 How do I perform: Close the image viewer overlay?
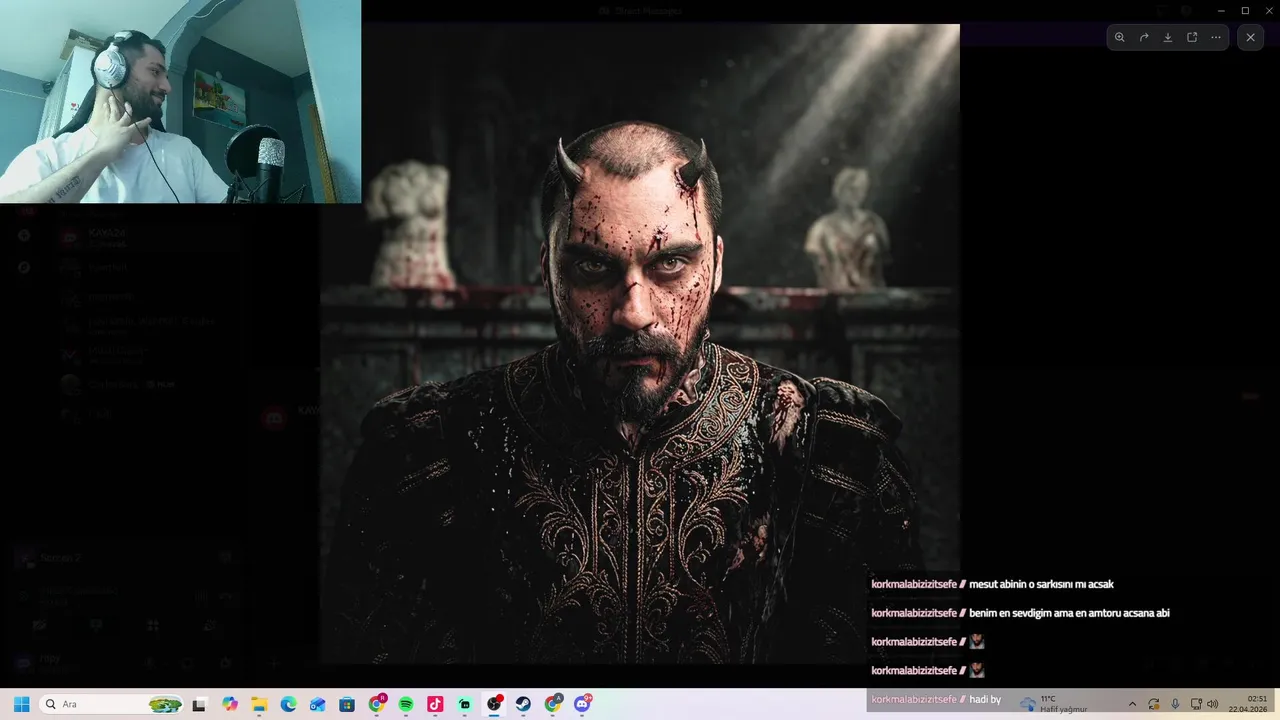[x=1250, y=37]
